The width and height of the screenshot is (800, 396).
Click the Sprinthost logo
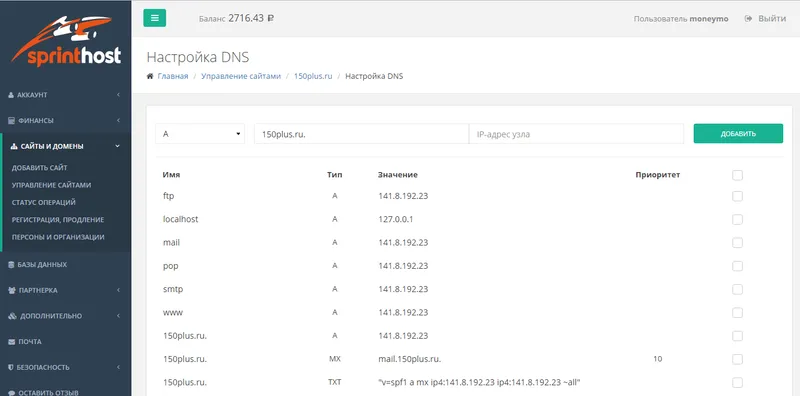[x=66, y=41]
